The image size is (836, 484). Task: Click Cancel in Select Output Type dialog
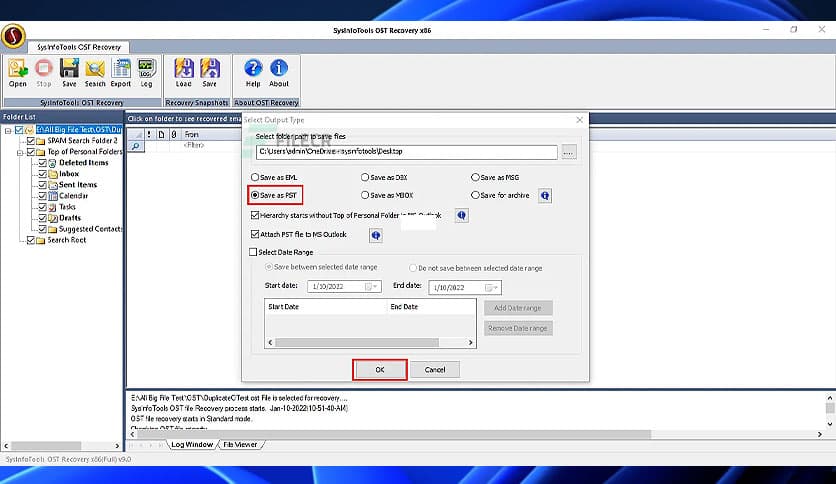(x=435, y=369)
